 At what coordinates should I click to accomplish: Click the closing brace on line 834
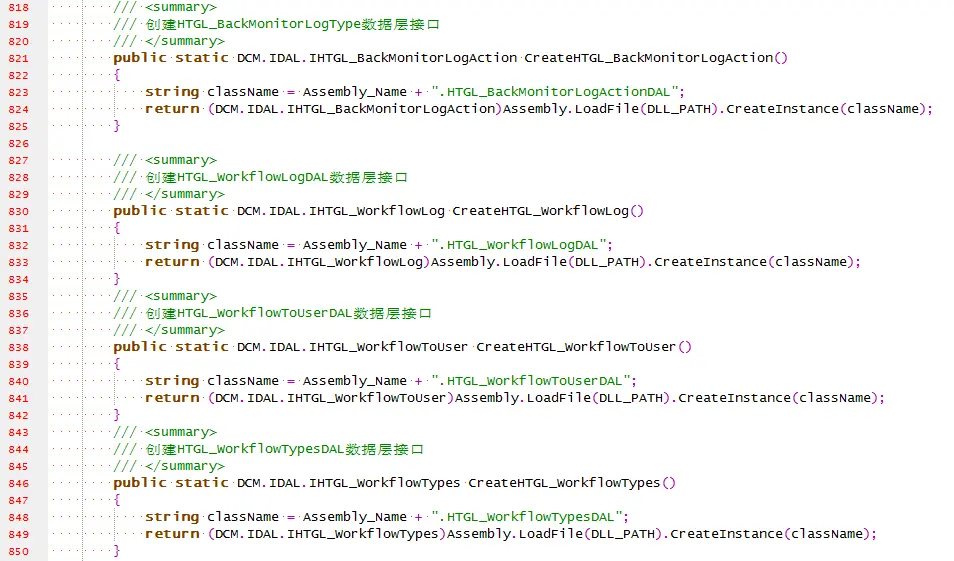coord(117,279)
